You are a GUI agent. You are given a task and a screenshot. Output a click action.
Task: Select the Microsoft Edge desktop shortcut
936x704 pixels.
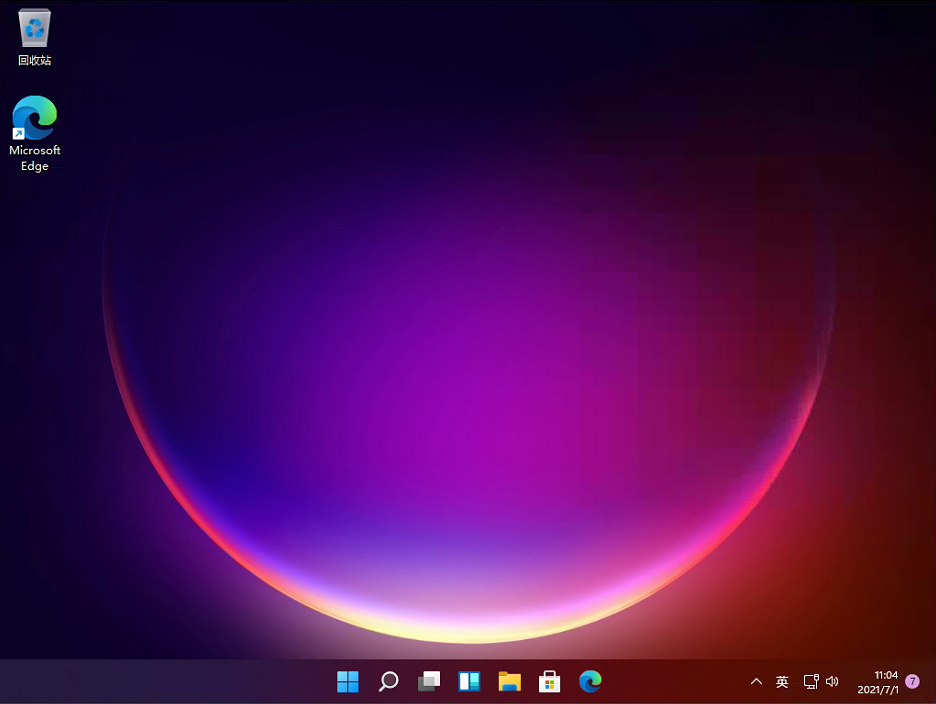click(35, 118)
